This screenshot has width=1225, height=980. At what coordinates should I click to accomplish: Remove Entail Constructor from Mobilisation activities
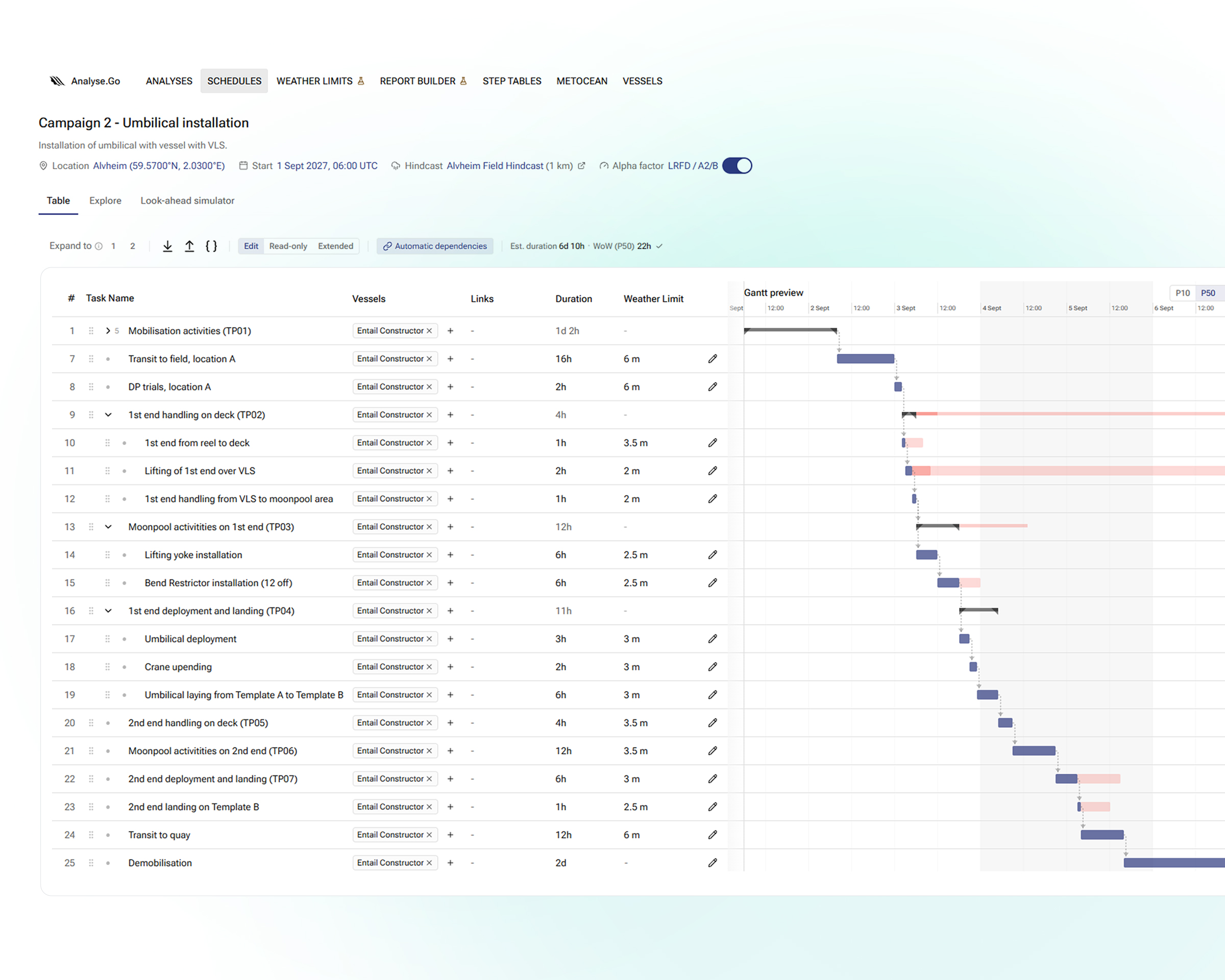click(429, 331)
